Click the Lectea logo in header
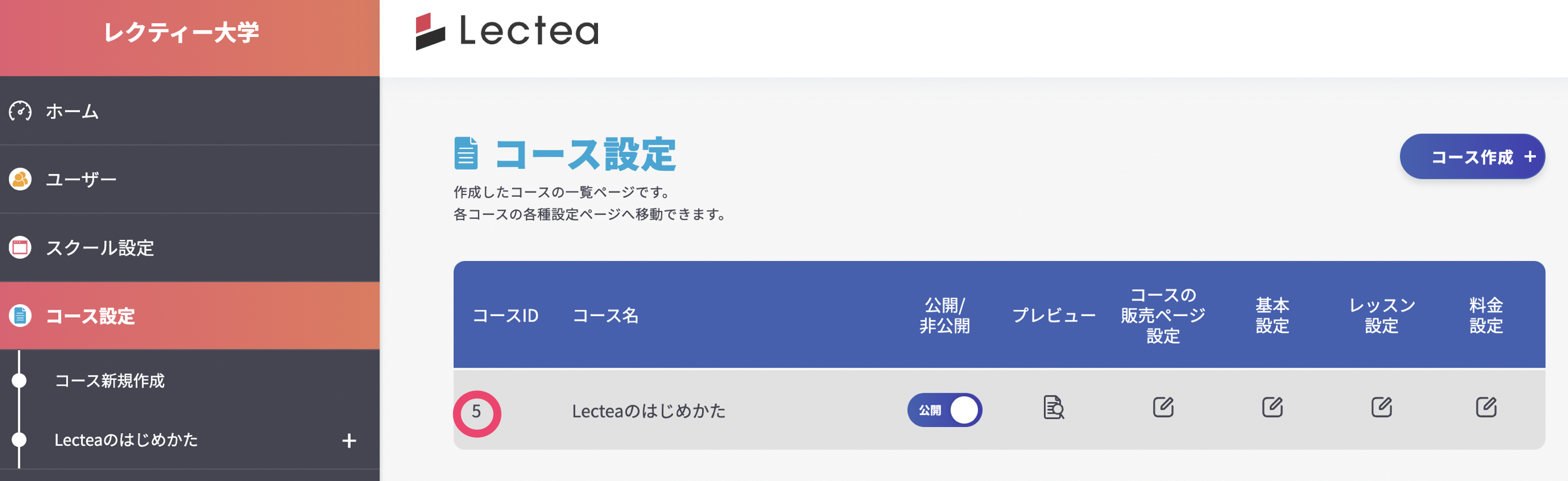 tap(507, 31)
